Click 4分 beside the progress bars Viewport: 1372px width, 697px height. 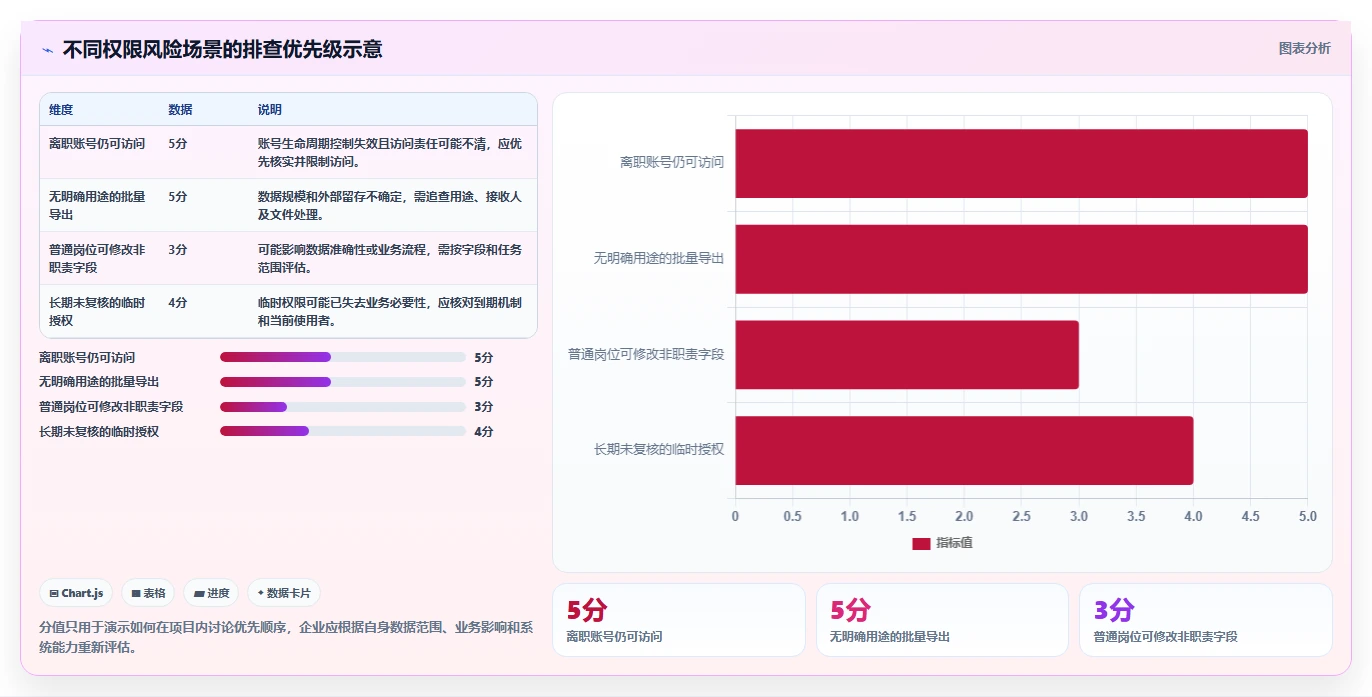coord(484,432)
